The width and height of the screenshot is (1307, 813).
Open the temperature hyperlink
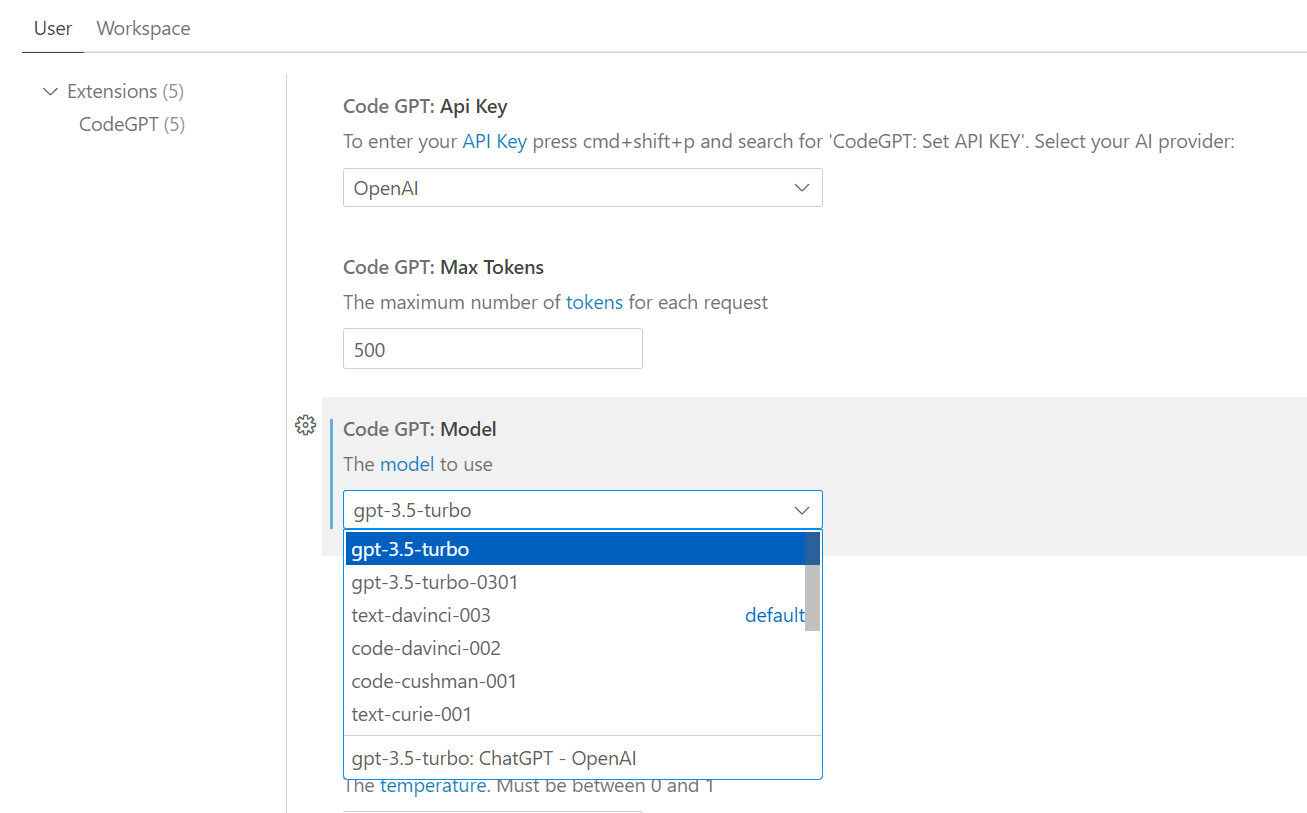(433, 786)
